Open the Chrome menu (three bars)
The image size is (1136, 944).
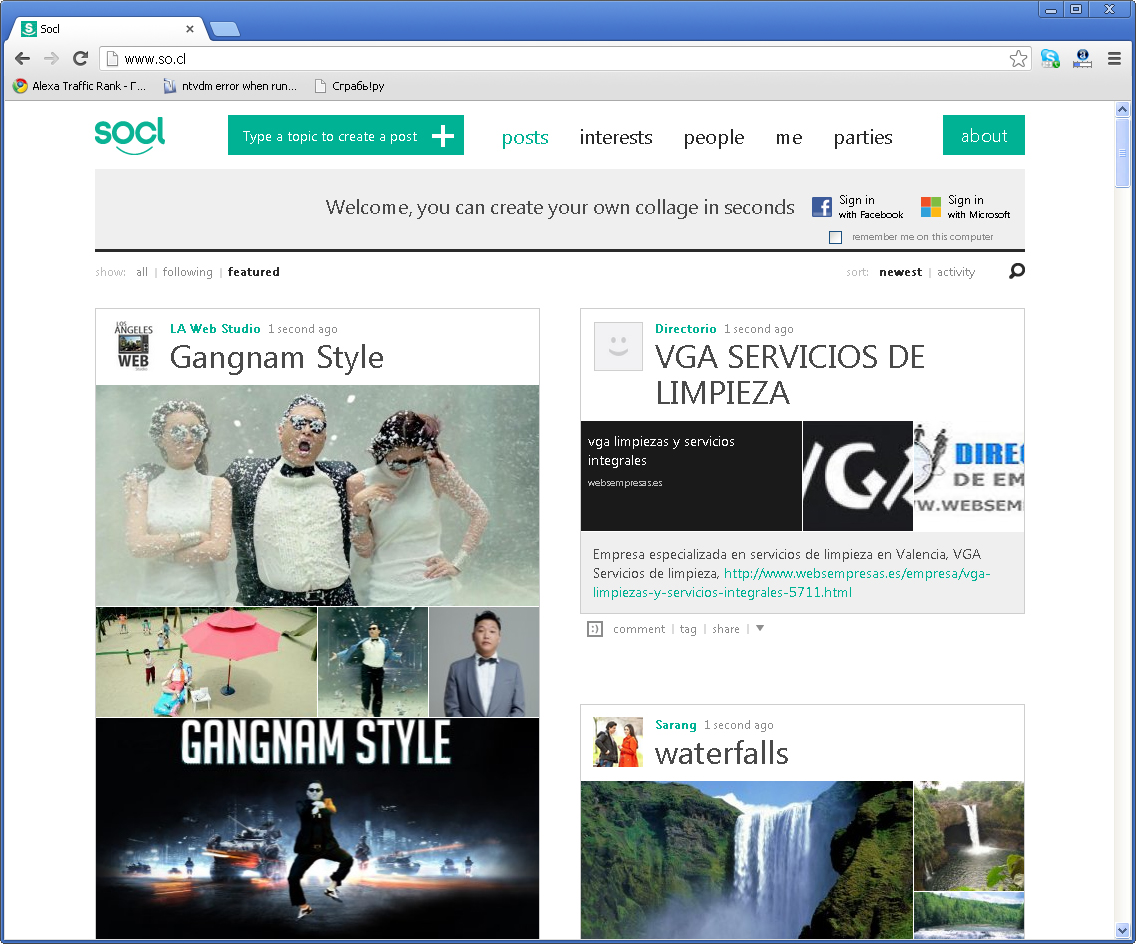[x=1114, y=59]
